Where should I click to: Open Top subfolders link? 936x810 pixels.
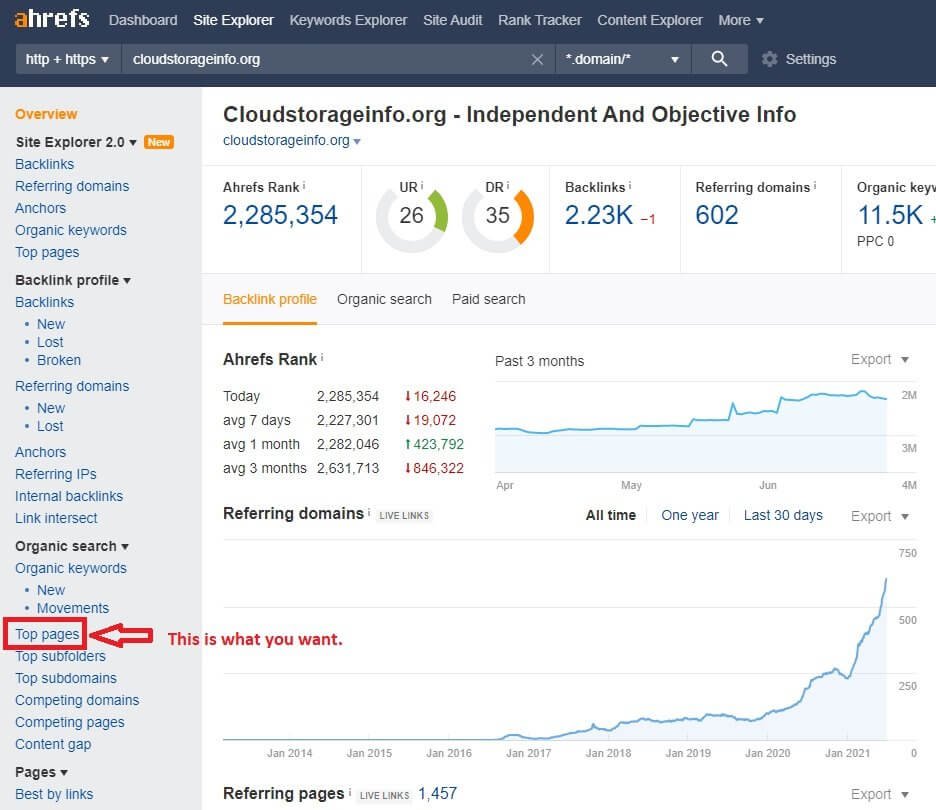point(60,656)
